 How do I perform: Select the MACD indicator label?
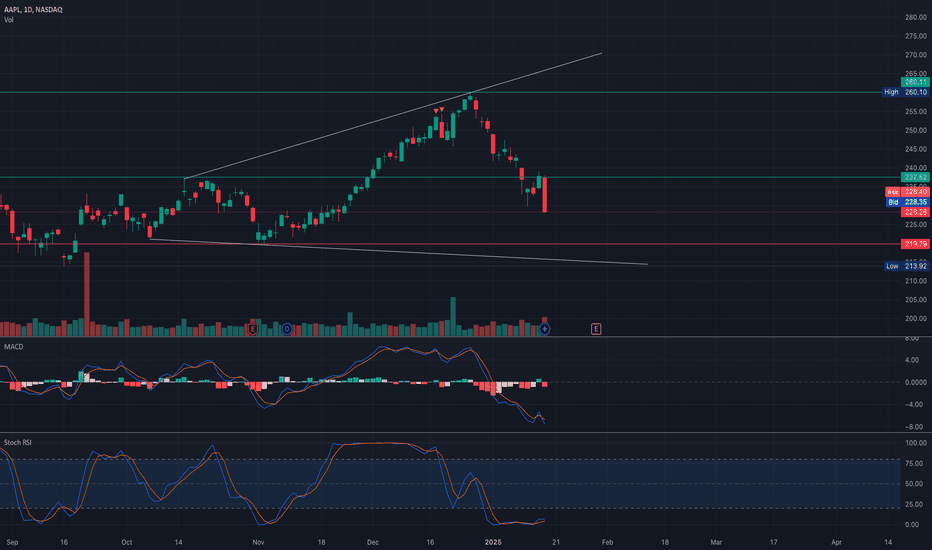click(14, 347)
